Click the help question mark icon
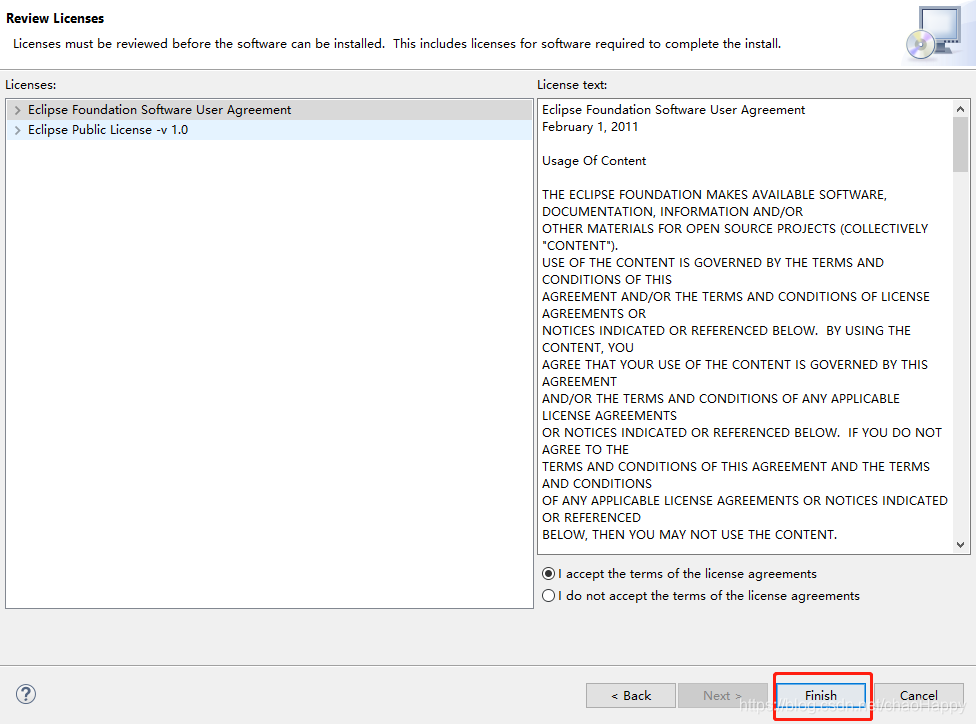 pos(26,693)
